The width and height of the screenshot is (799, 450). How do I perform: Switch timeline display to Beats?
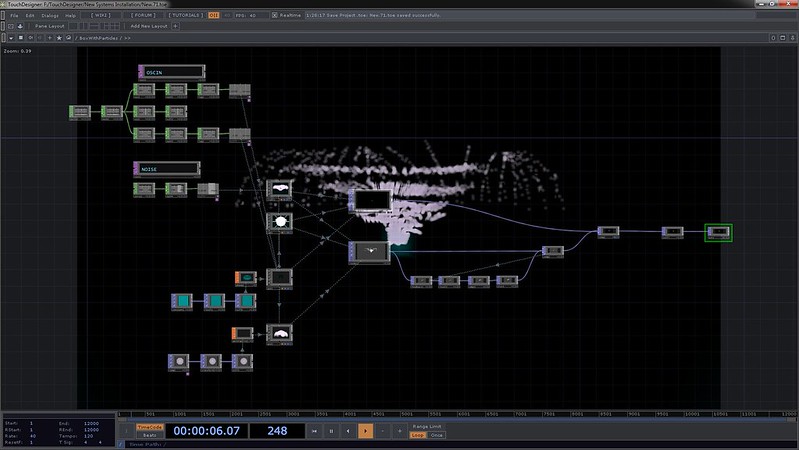149,435
